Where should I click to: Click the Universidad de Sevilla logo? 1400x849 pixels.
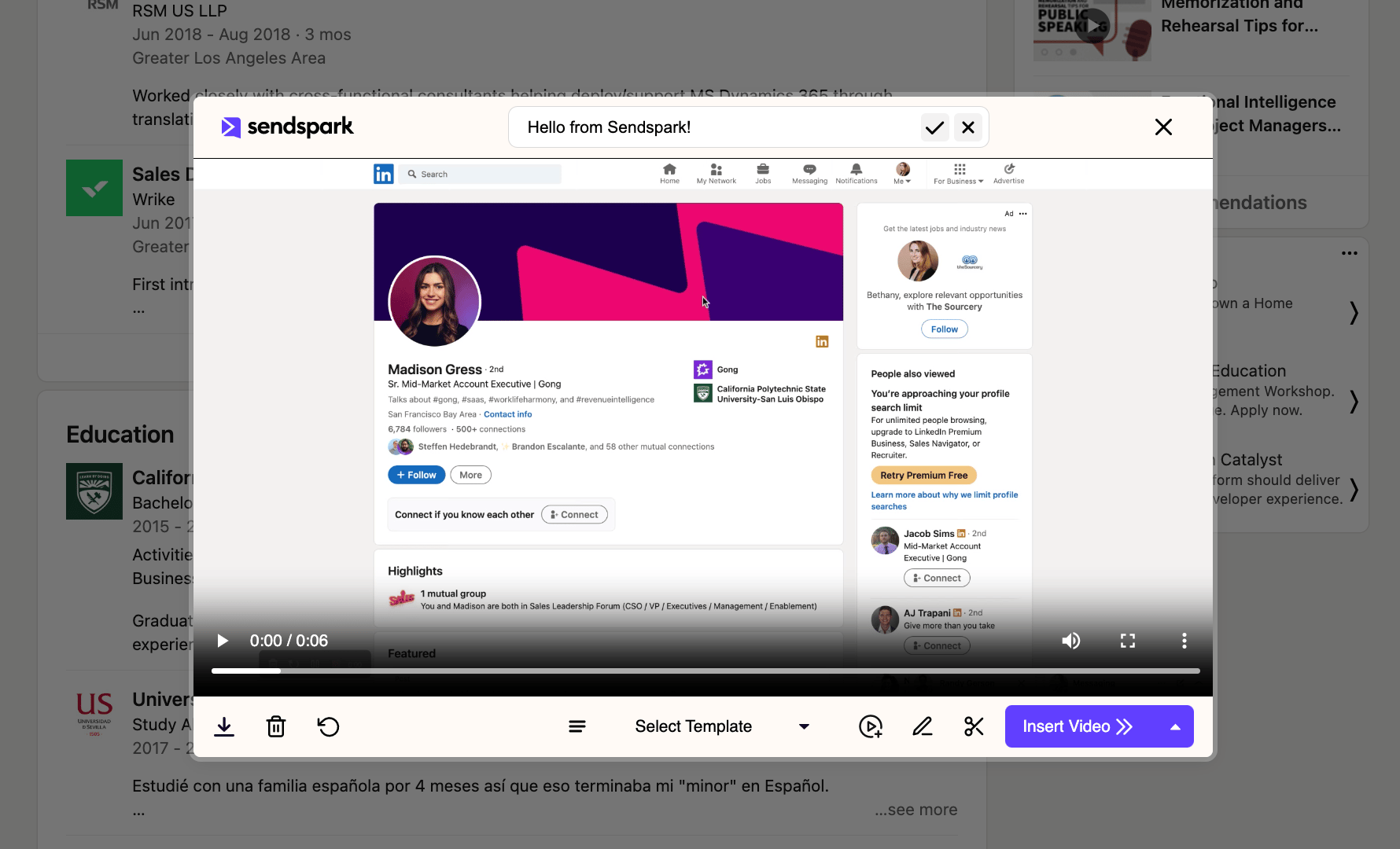pyautogui.click(x=94, y=713)
